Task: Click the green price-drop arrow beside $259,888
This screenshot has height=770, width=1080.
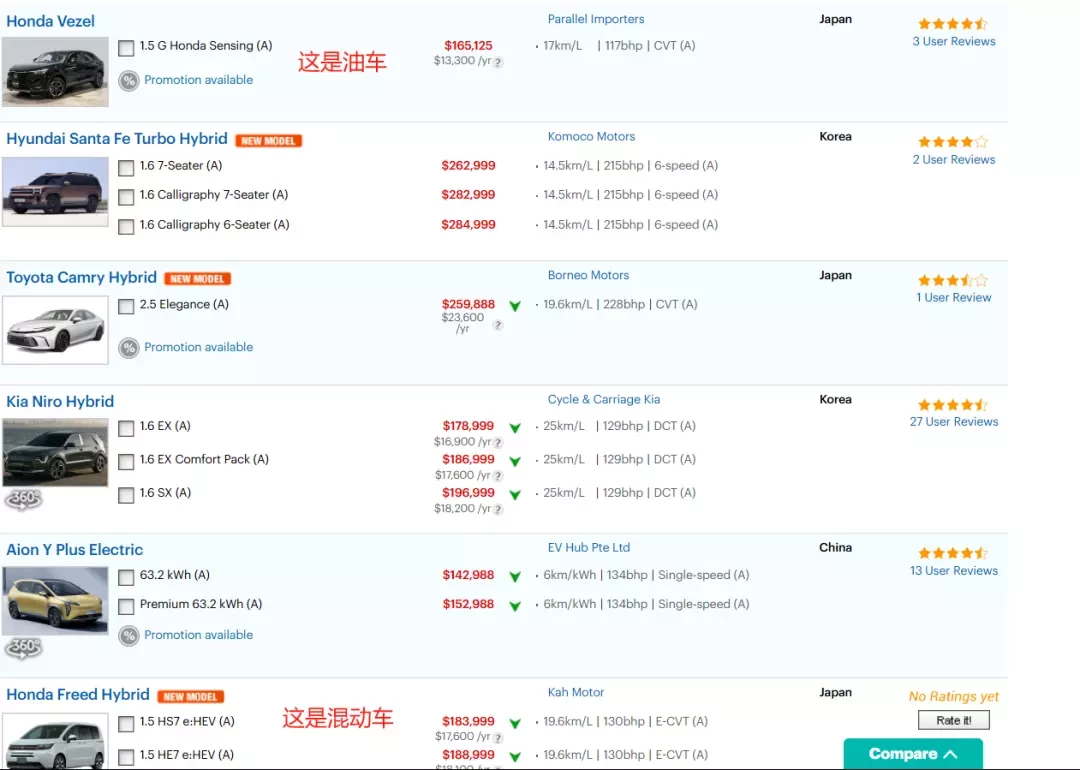Action: coord(515,306)
